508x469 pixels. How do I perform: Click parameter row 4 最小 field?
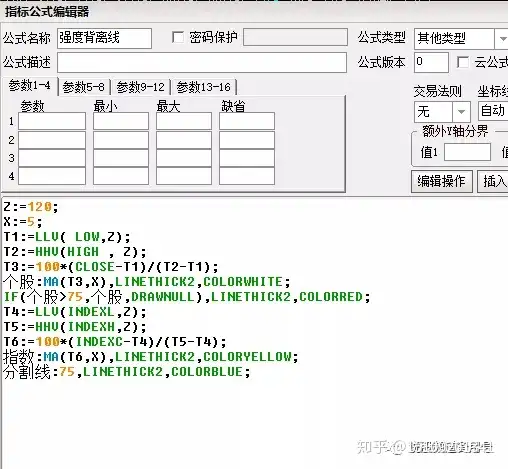pyautogui.click(x=121, y=176)
